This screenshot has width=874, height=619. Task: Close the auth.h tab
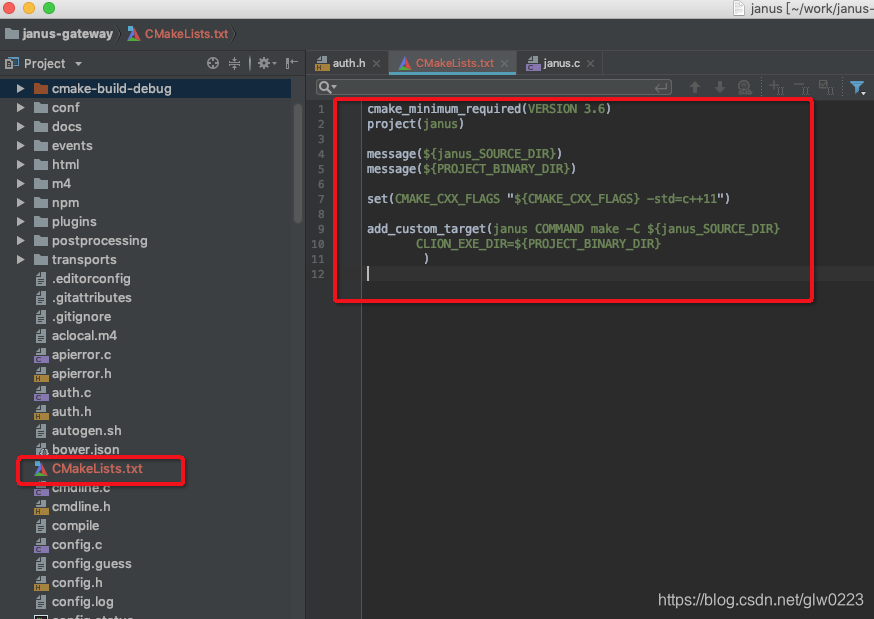377,64
